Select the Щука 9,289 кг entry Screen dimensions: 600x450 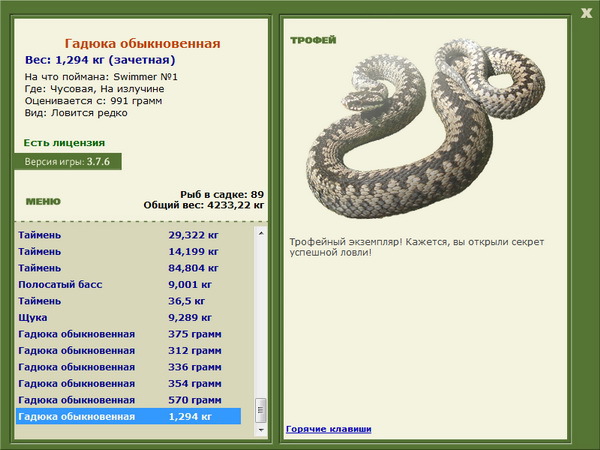coord(129,317)
